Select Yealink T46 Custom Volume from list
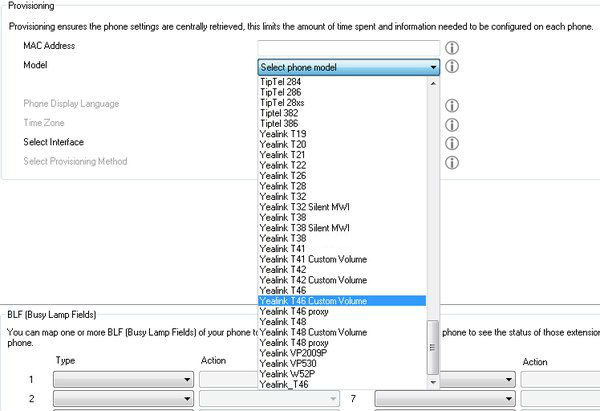 (313, 301)
